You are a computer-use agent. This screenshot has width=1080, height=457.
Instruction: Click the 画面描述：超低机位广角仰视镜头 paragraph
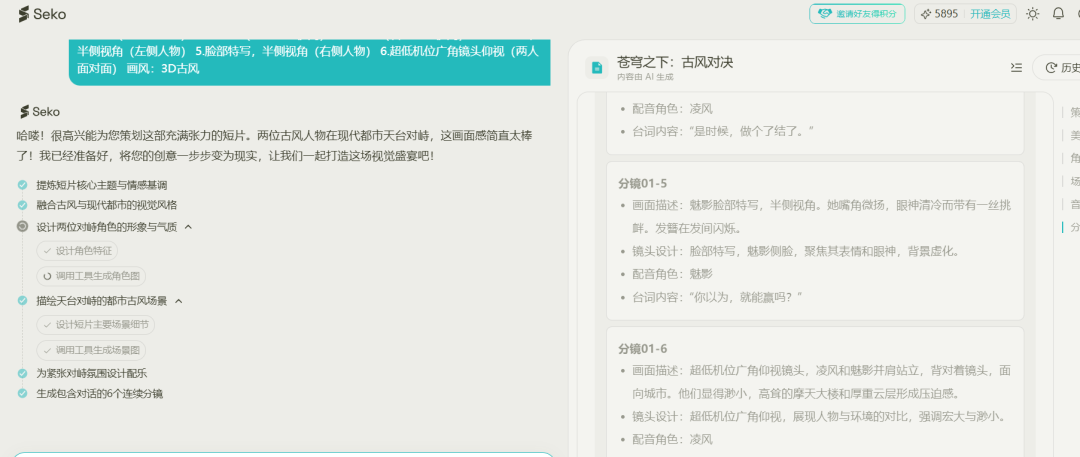[821, 382]
